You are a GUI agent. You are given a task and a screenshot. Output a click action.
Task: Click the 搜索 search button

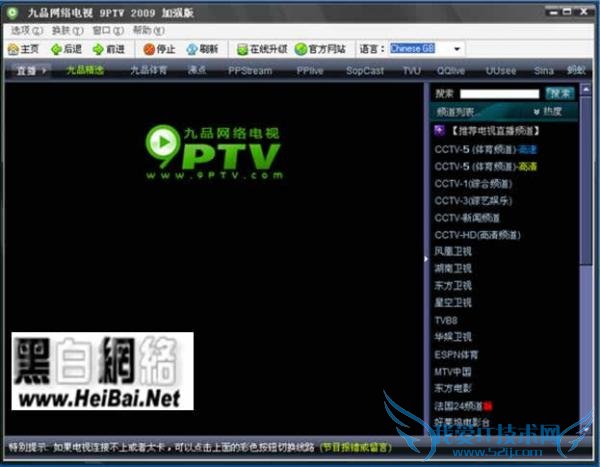click(x=560, y=93)
